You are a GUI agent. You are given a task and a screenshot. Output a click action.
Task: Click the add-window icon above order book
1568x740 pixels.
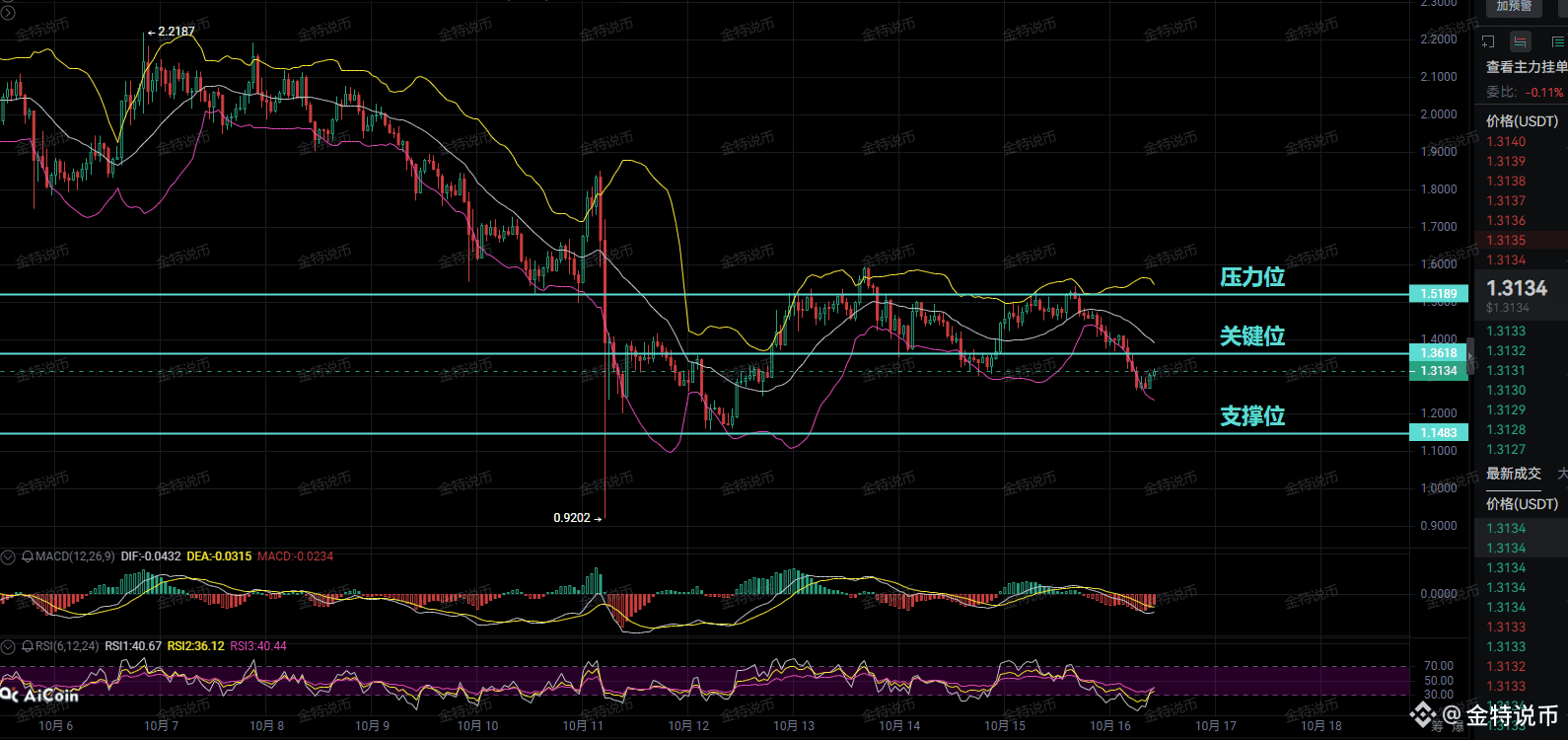1488,41
